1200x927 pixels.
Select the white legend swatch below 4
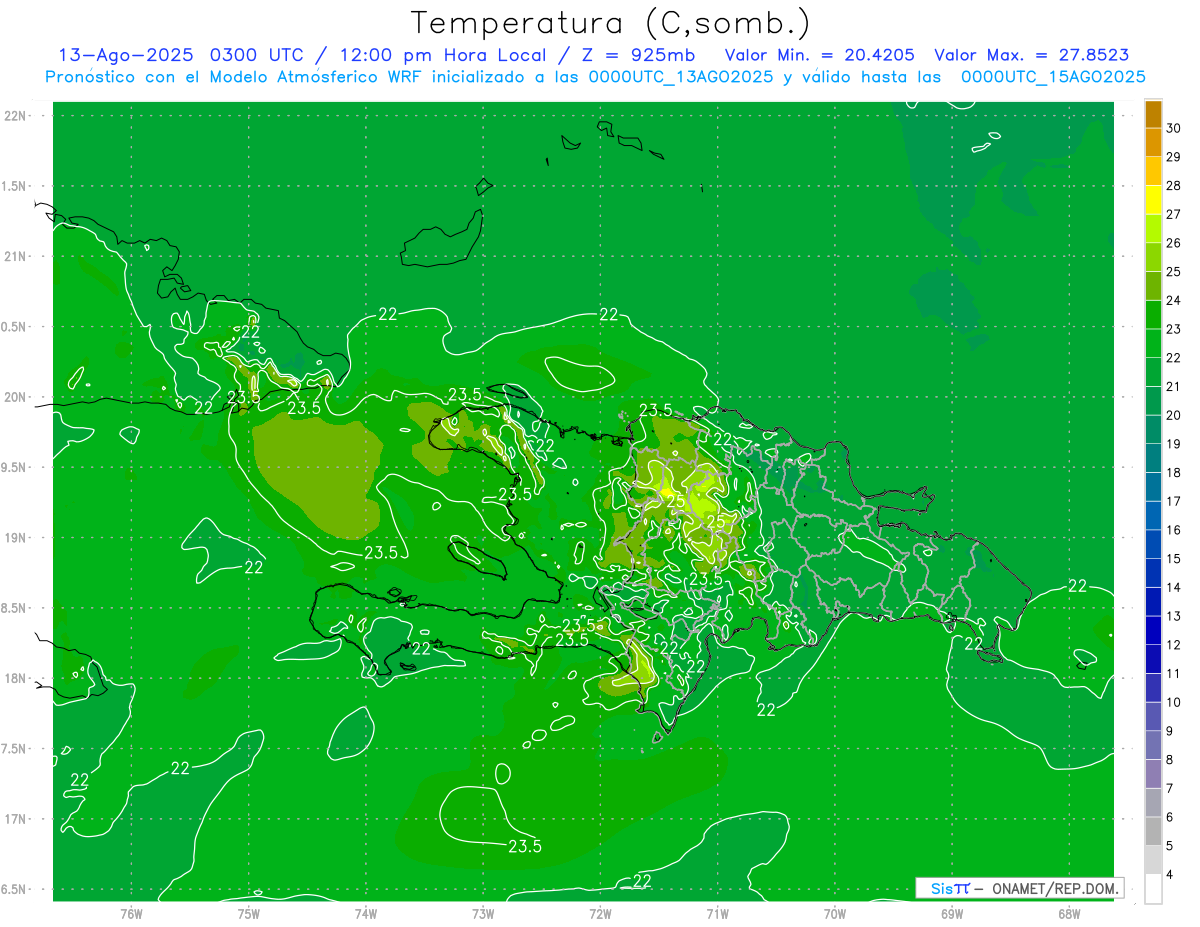click(1153, 889)
